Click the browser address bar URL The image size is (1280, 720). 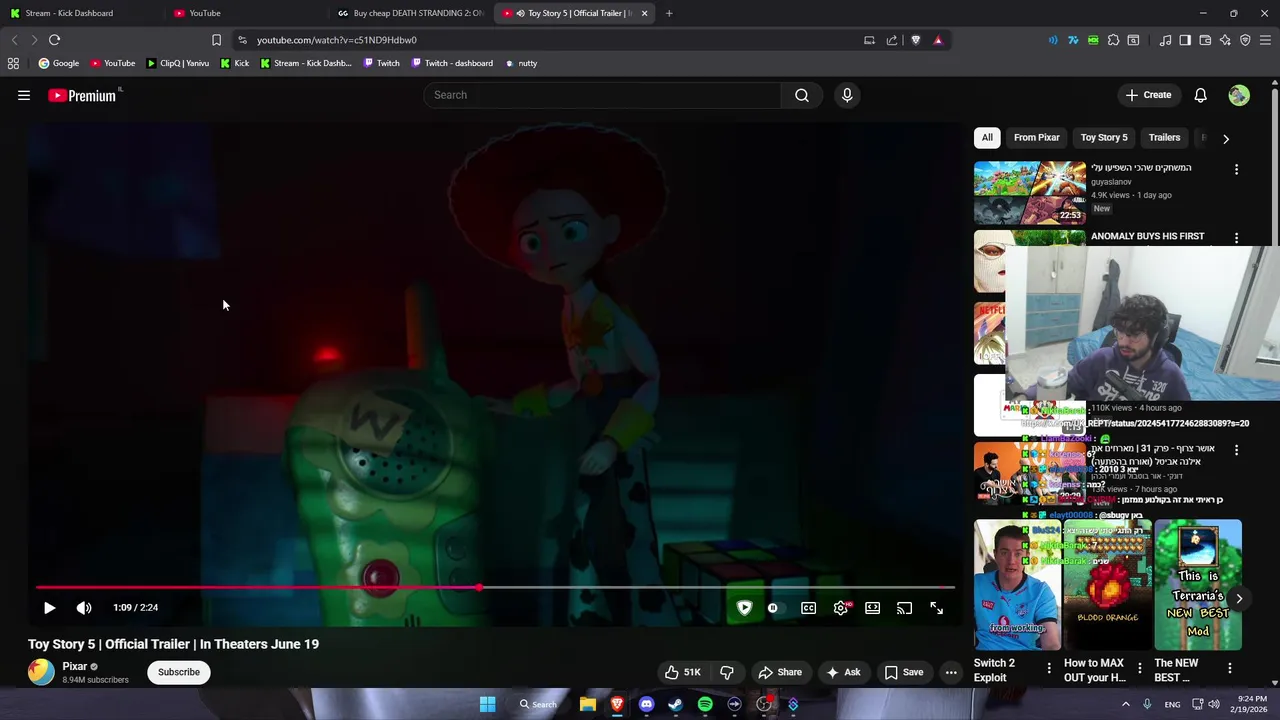point(336,40)
